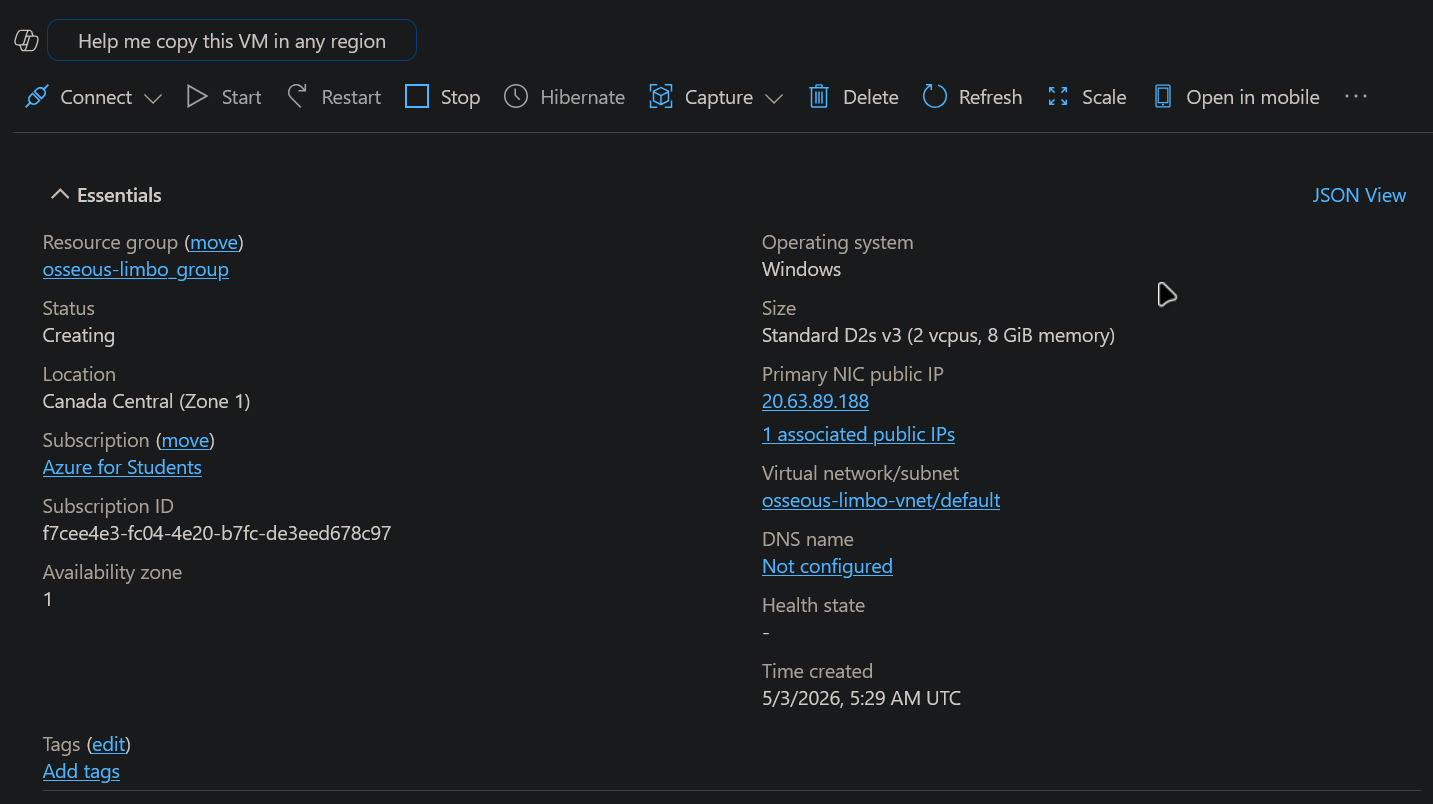Click the Scale resize icon
This screenshot has width=1433, height=804.
(x=1058, y=97)
